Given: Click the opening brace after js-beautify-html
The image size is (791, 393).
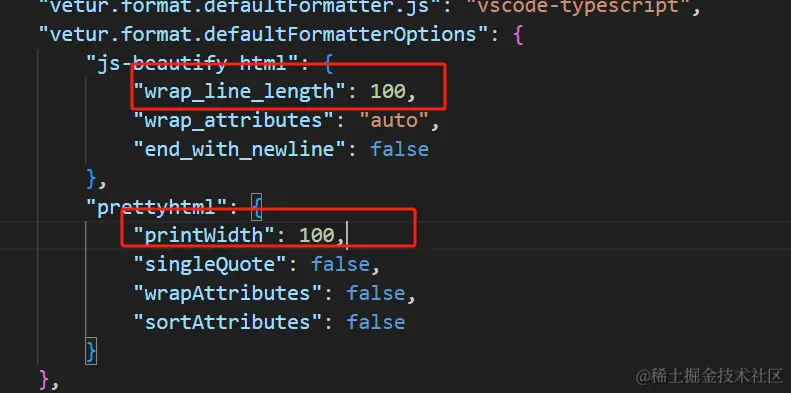Looking at the screenshot, I should [x=328, y=64].
